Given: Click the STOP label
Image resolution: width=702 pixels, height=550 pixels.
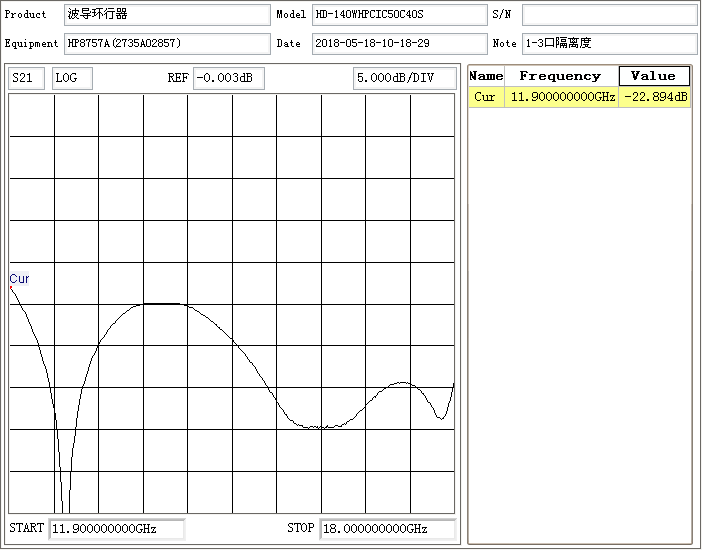Looking at the screenshot, I should click(300, 528).
